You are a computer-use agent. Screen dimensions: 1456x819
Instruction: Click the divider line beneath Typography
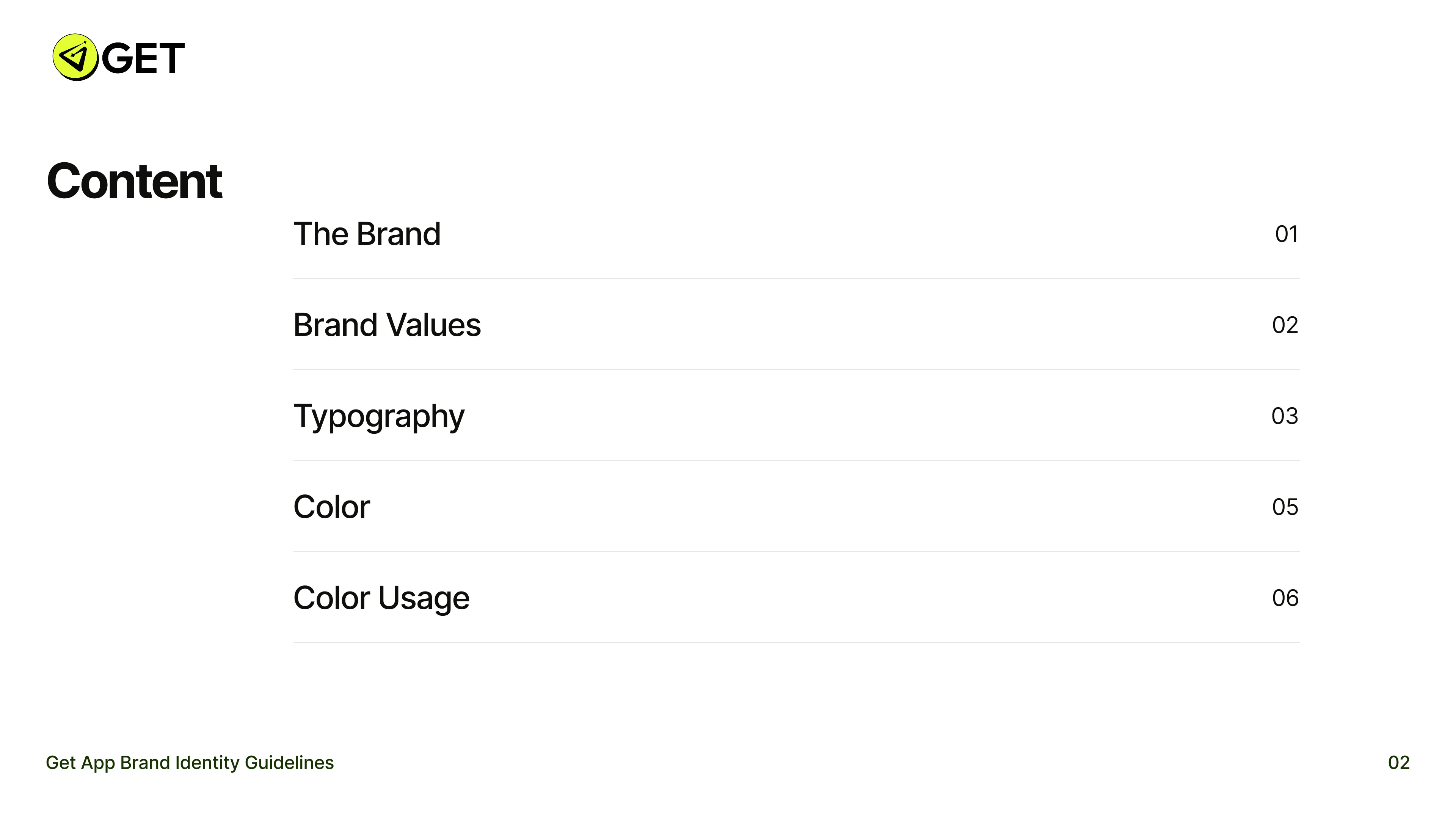(x=796, y=461)
